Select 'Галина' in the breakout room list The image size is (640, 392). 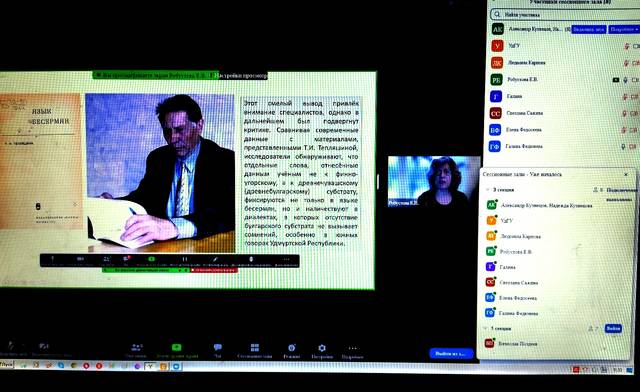tap(507, 267)
